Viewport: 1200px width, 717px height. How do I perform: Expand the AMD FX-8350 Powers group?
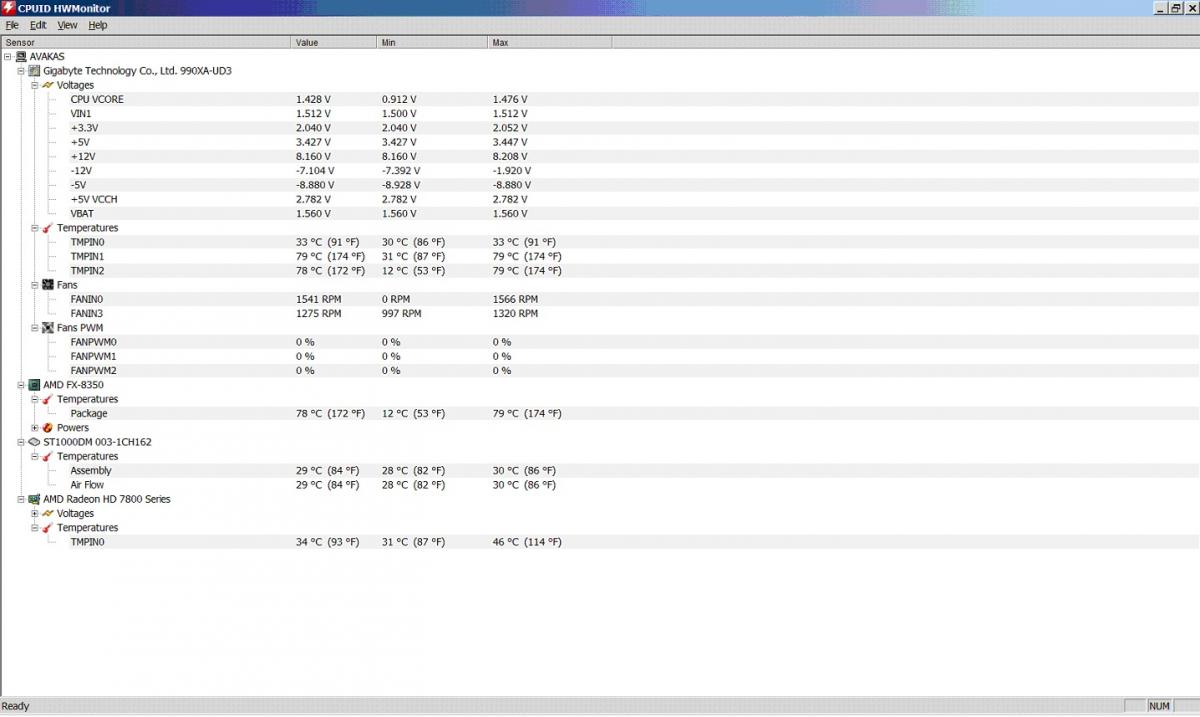[x=34, y=428]
